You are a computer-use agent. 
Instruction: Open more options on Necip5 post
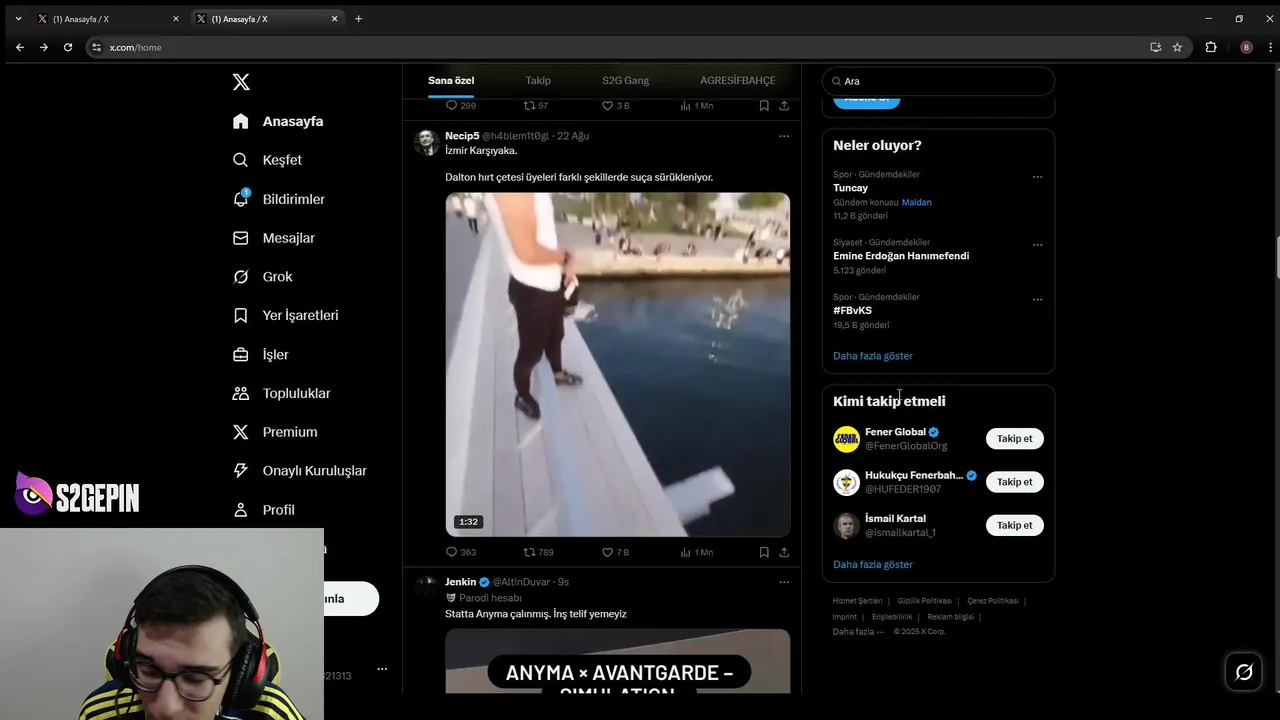click(784, 136)
